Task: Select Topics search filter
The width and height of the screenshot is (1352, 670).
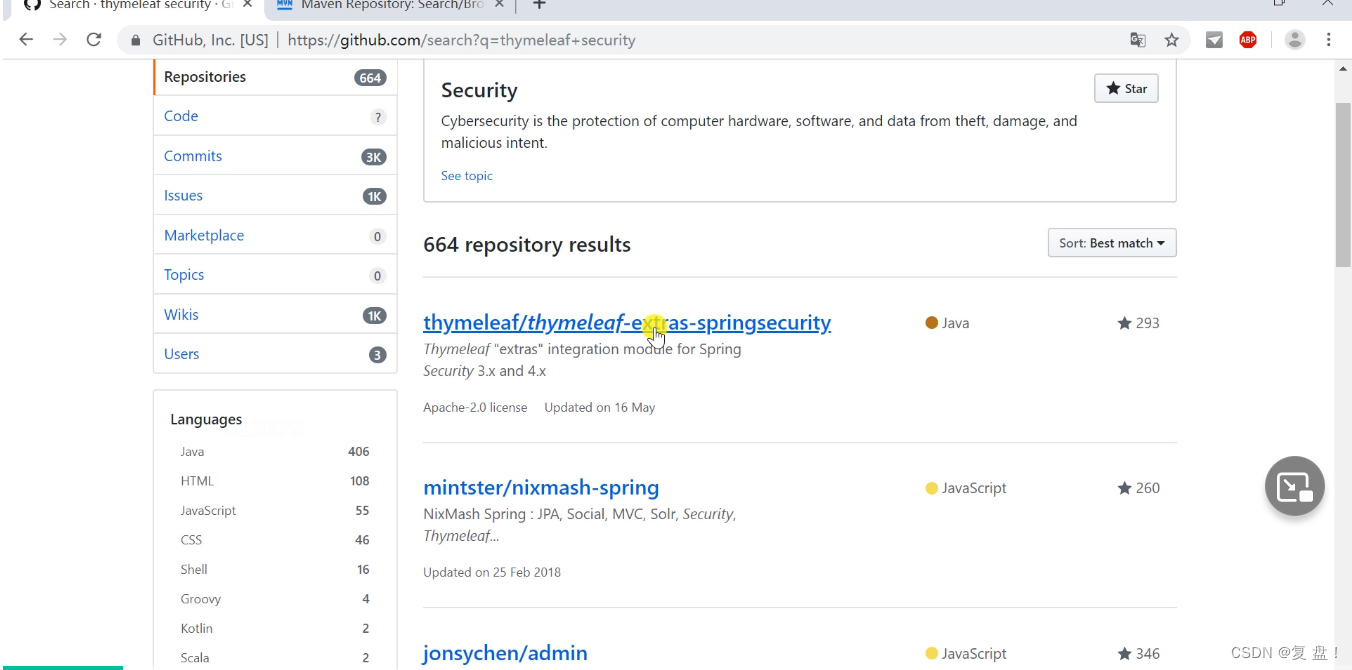Action: (274, 275)
